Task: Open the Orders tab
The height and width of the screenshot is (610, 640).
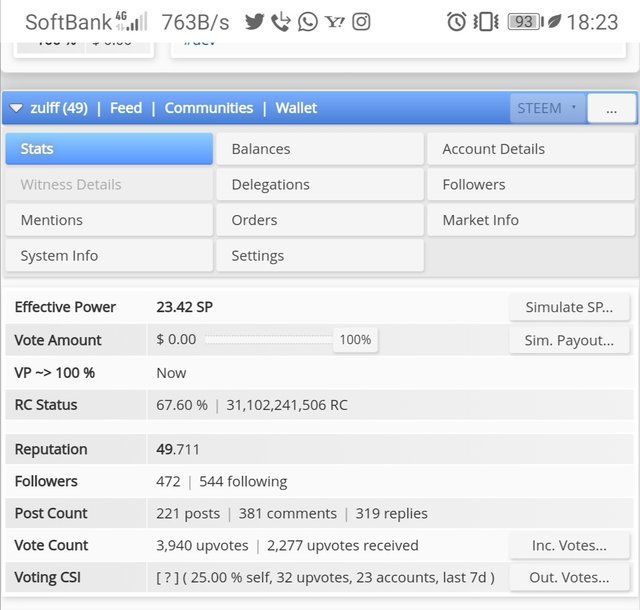Action: coord(320,220)
